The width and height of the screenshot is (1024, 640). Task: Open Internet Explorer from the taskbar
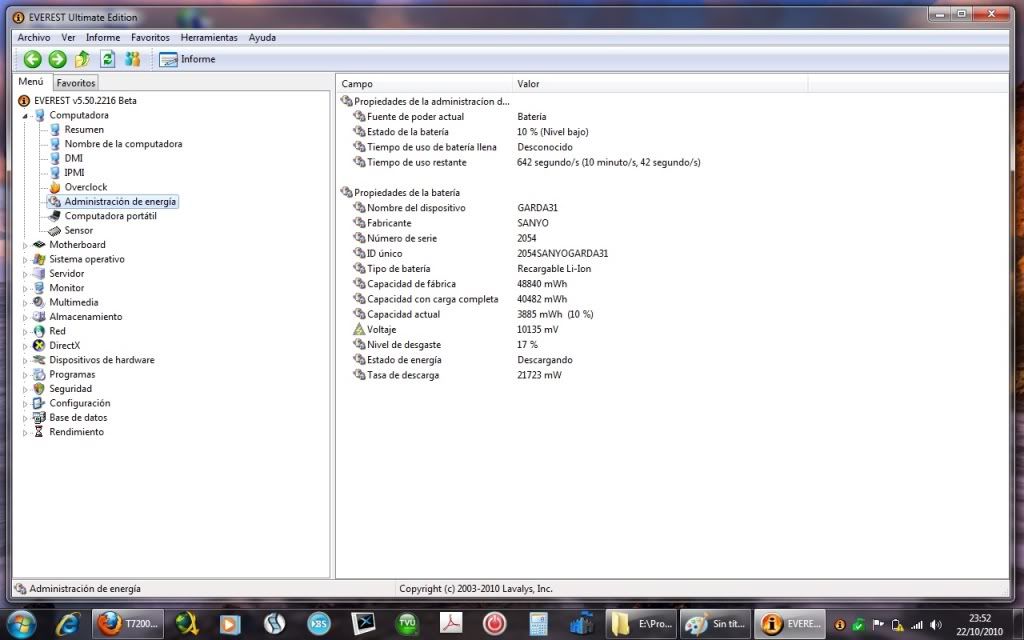(67, 624)
